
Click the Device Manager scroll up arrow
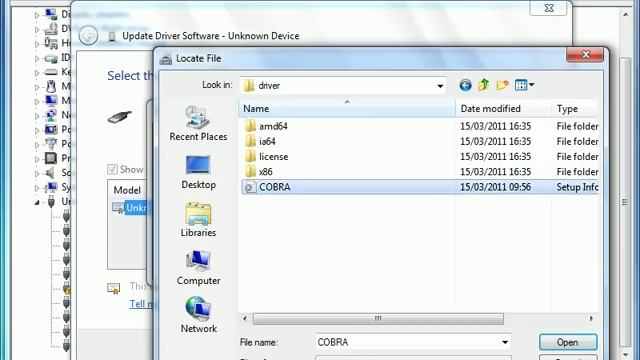pyautogui.click(x=625, y=14)
